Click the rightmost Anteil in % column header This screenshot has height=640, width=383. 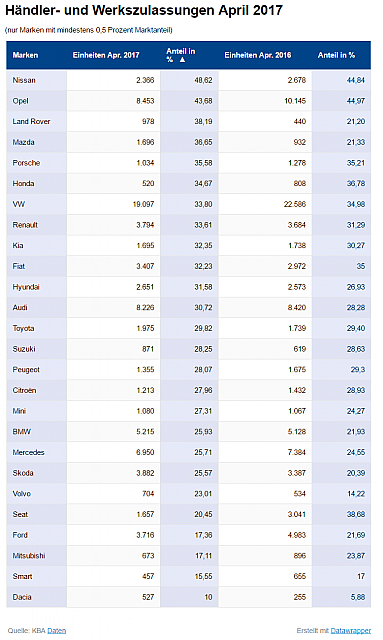click(x=336, y=55)
